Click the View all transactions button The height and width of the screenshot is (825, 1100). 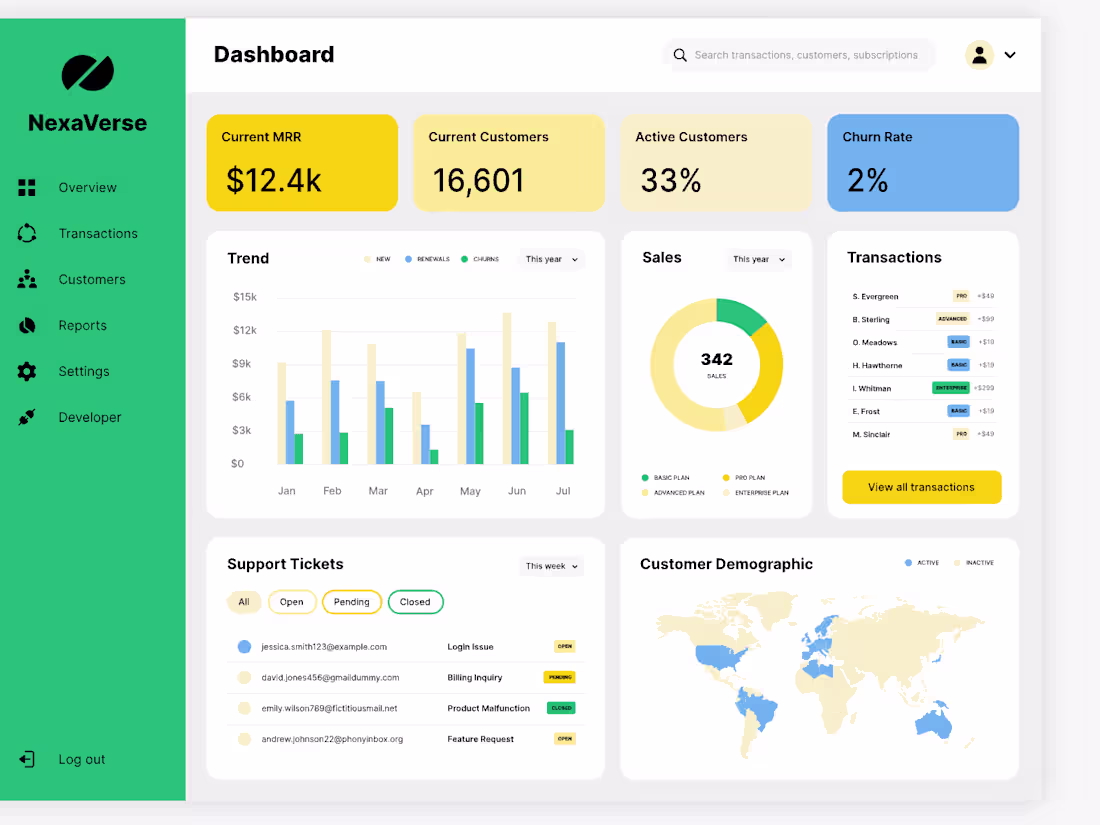click(921, 487)
